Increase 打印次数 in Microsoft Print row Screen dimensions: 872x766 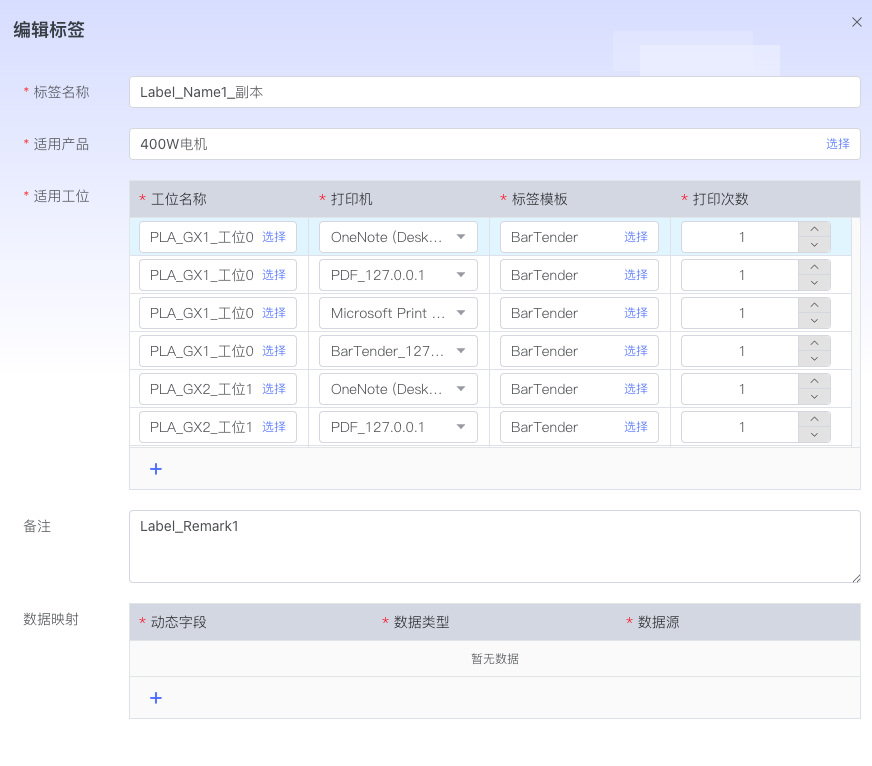814,305
